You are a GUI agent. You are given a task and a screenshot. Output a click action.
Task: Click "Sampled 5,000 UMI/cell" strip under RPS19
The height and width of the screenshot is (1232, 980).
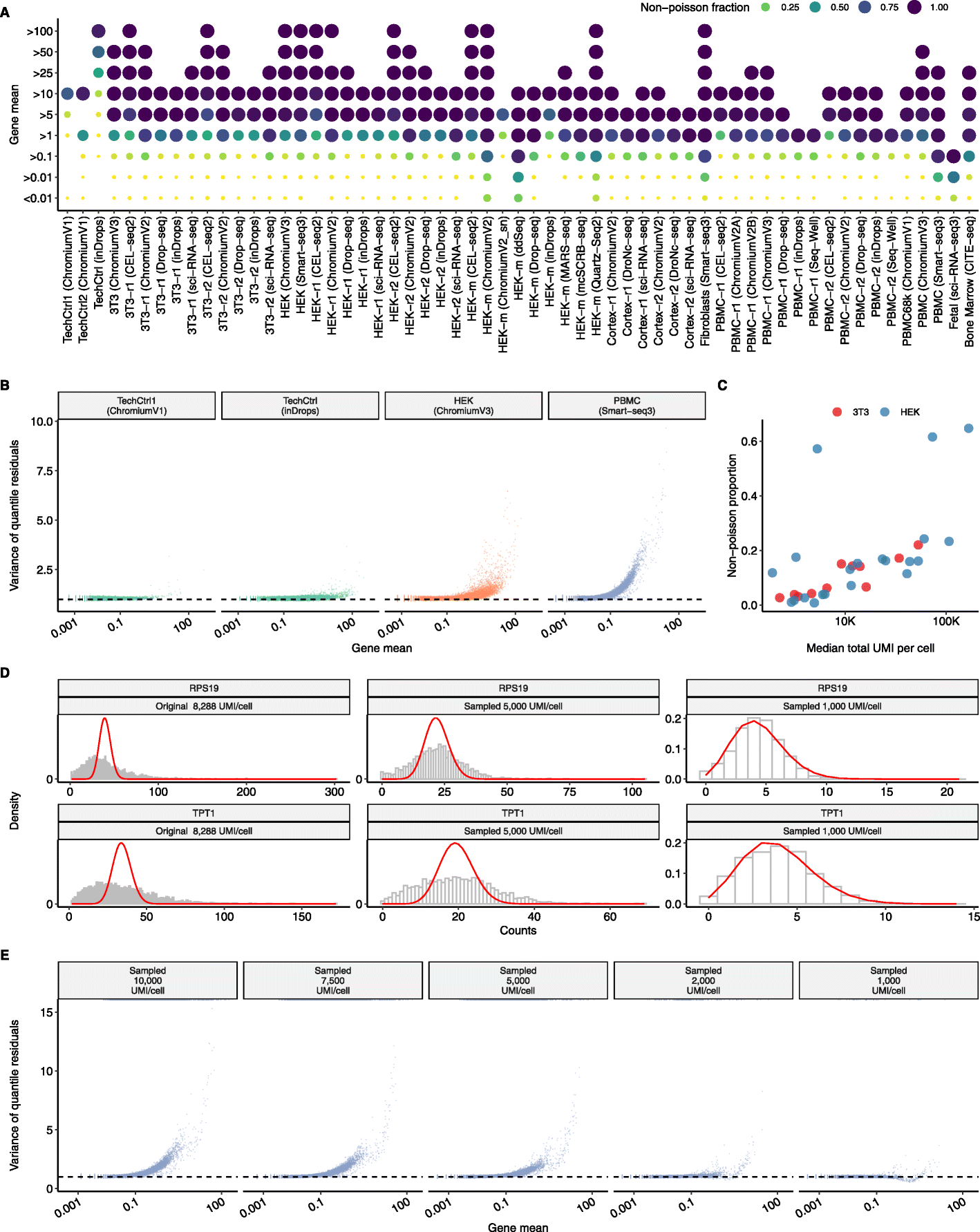tap(513, 706)
